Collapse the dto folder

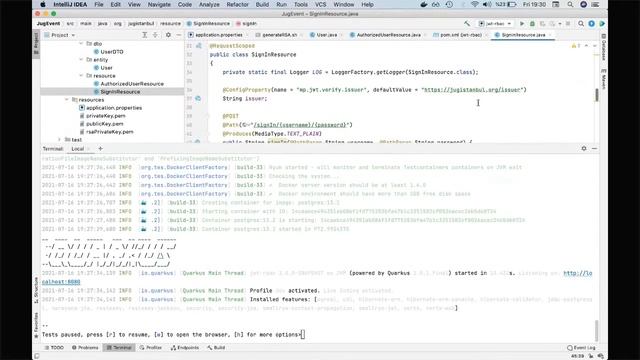(81, 44)
